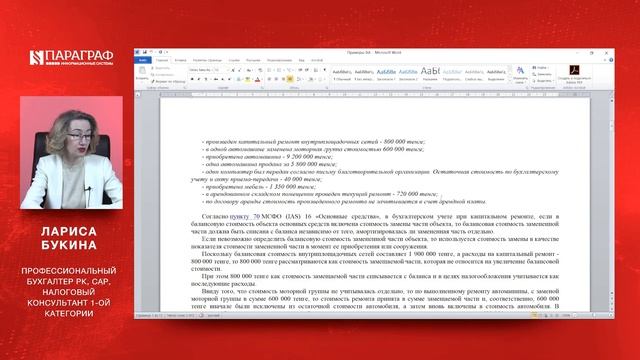Open the Change Case dropdown
Image resolution: width=640 pixels, height=360 pixels.
coord(249,70)
